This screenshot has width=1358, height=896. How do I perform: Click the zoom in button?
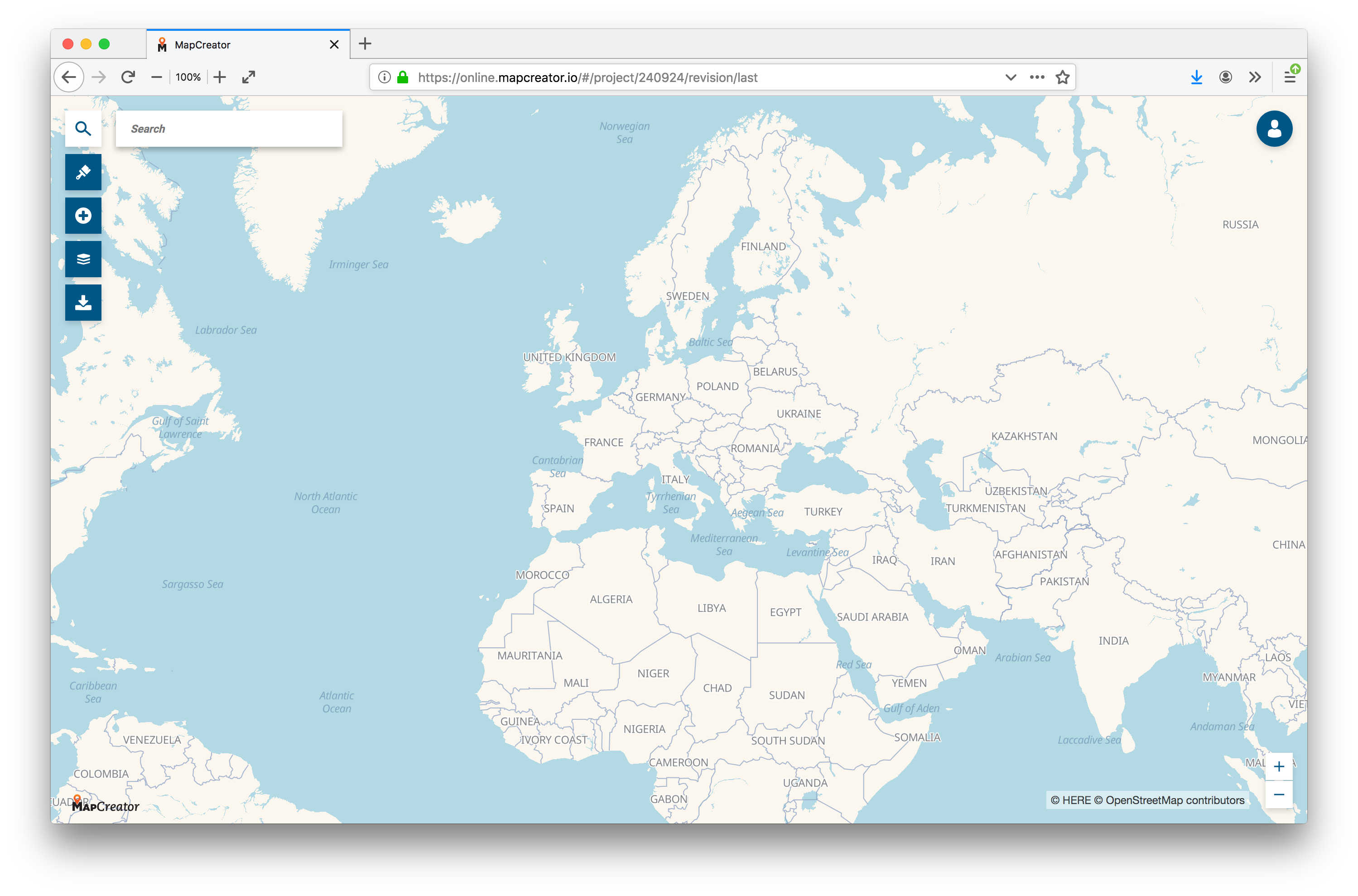[1280, 766]
